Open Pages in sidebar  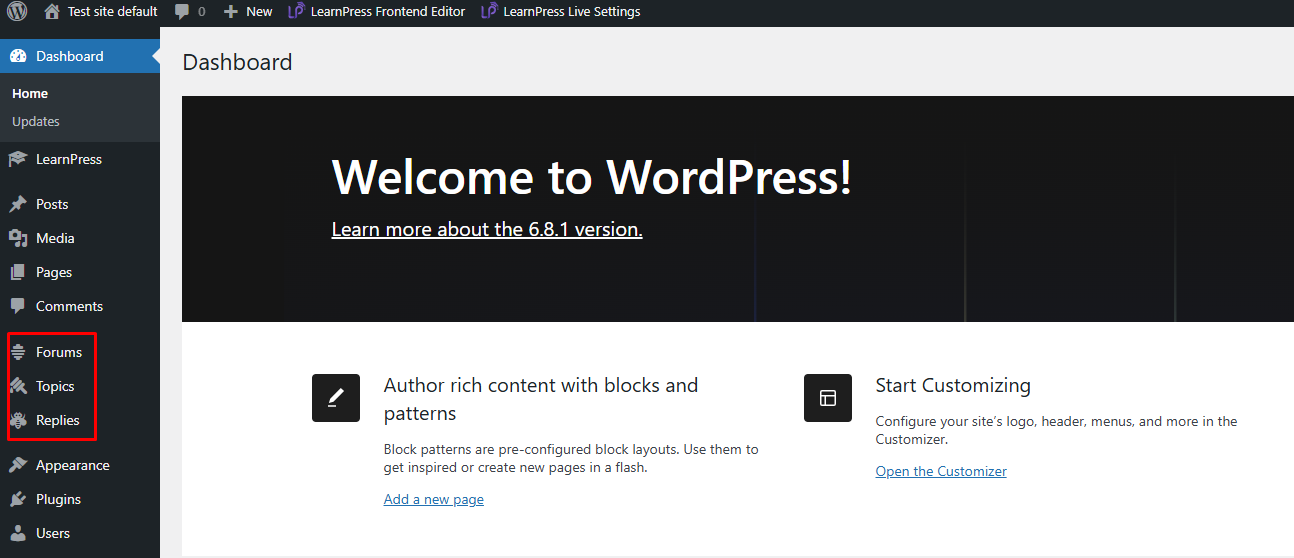click(x=54, y=272)
